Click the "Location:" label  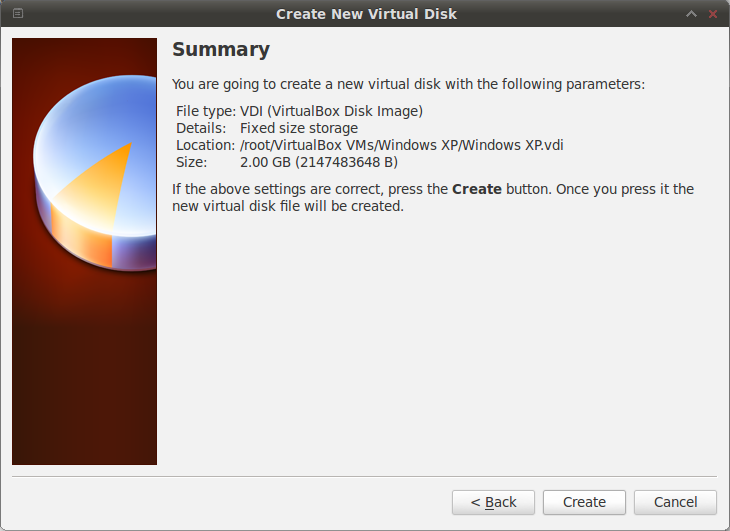coord(205,145)
